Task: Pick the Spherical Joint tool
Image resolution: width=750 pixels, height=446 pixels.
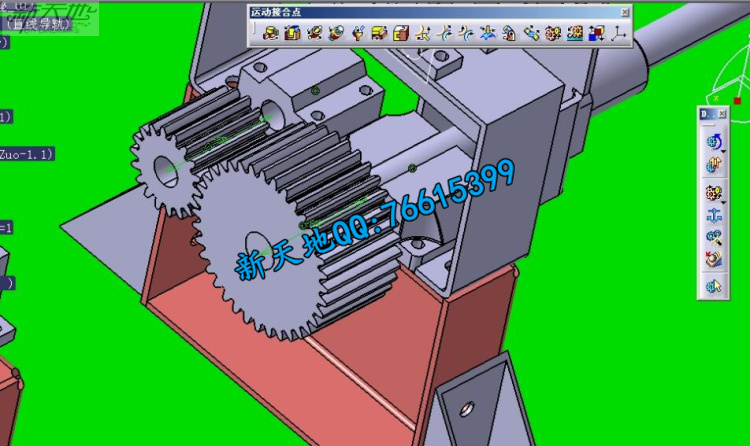Action: [x=357, y=34]
